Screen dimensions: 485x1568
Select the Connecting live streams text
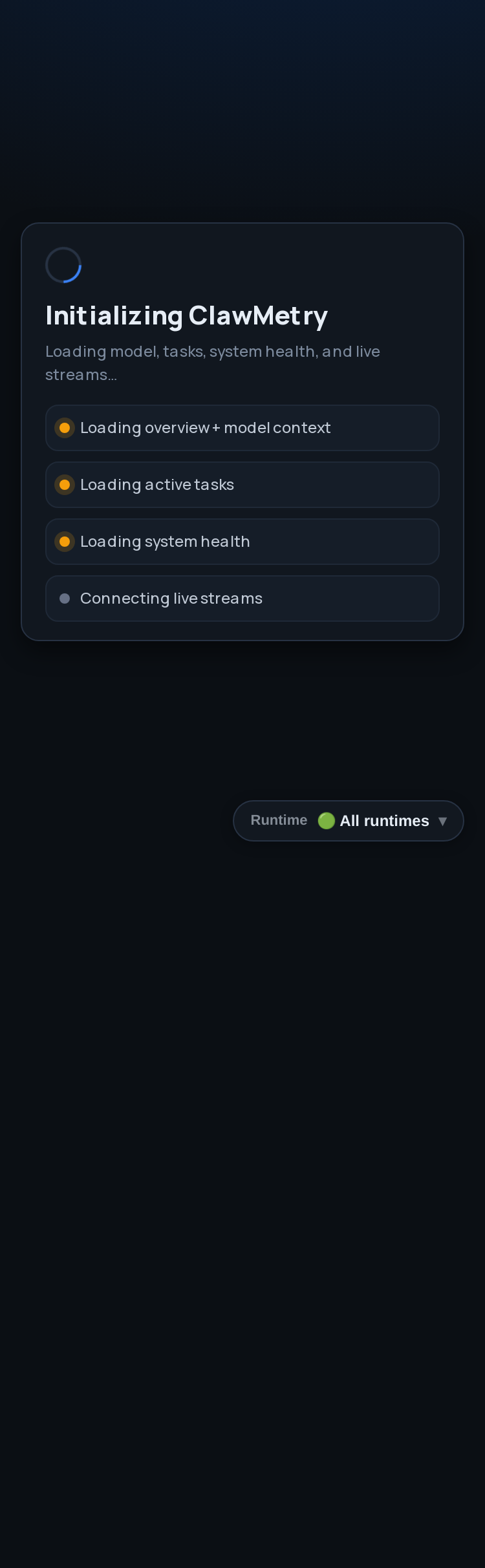171,599
